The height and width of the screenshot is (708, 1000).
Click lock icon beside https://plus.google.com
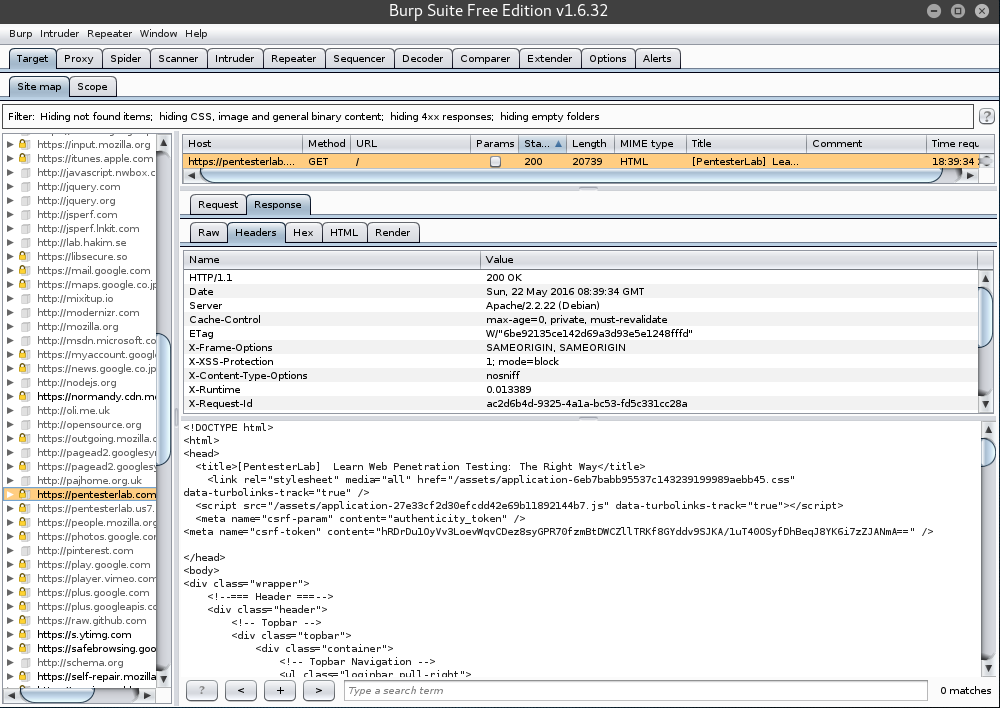coord(24,593)
